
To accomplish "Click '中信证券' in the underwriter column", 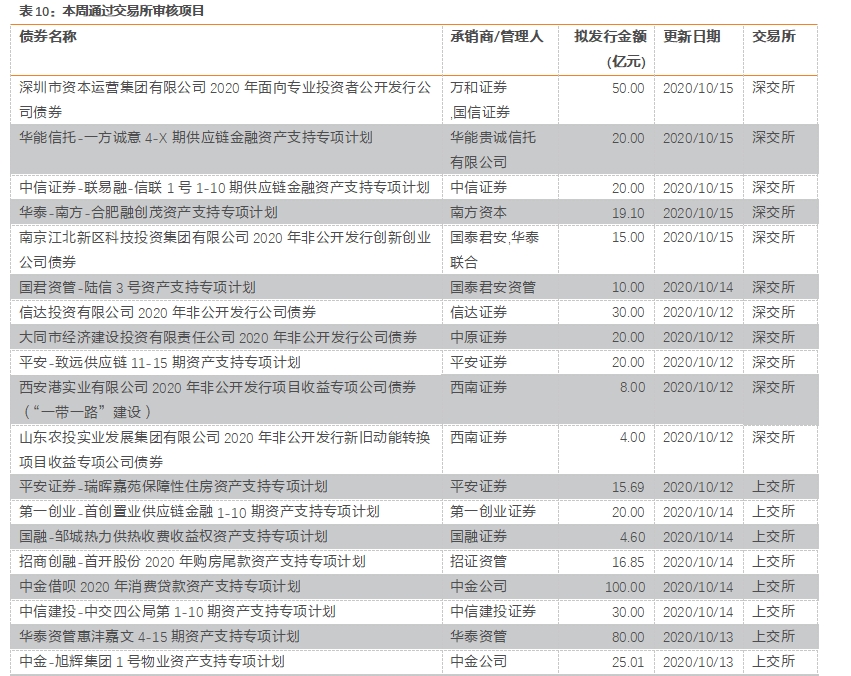I will [478, 187].
